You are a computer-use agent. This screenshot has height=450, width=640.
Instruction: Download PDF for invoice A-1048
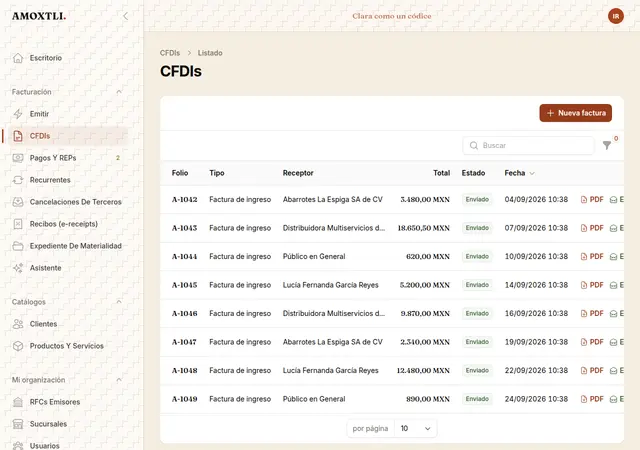pyautogui.click(x=592, y=370)
